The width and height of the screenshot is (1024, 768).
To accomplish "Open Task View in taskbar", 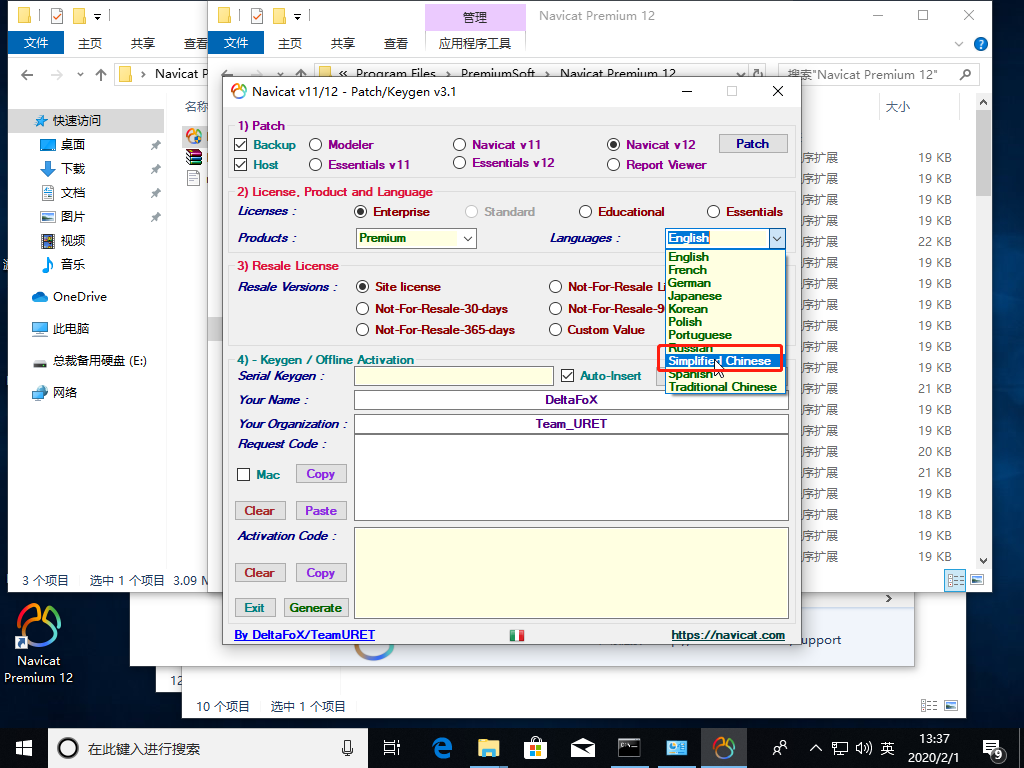I will point(392,748).
